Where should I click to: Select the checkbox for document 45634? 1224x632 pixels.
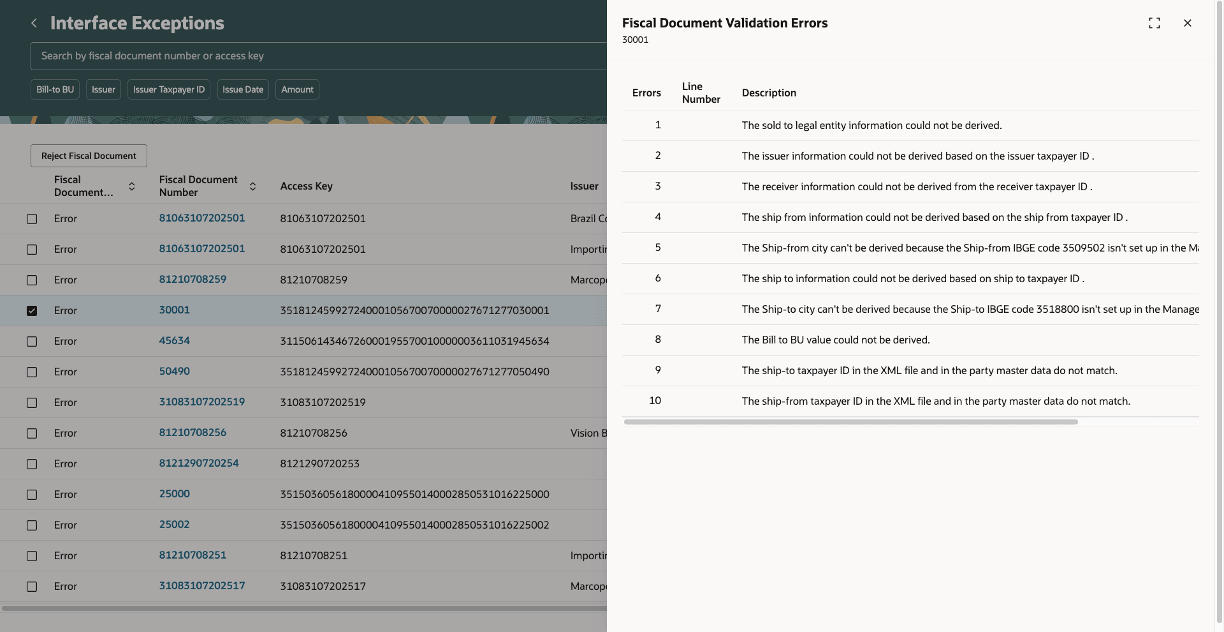point(32,341)
